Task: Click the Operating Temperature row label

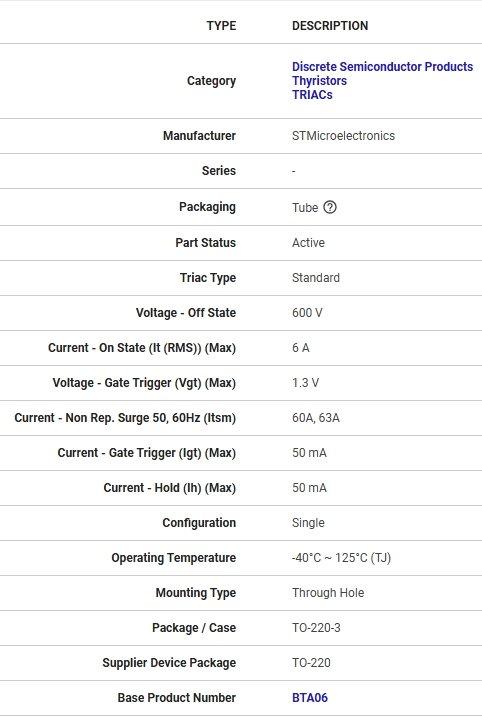Action: point(174,558)
